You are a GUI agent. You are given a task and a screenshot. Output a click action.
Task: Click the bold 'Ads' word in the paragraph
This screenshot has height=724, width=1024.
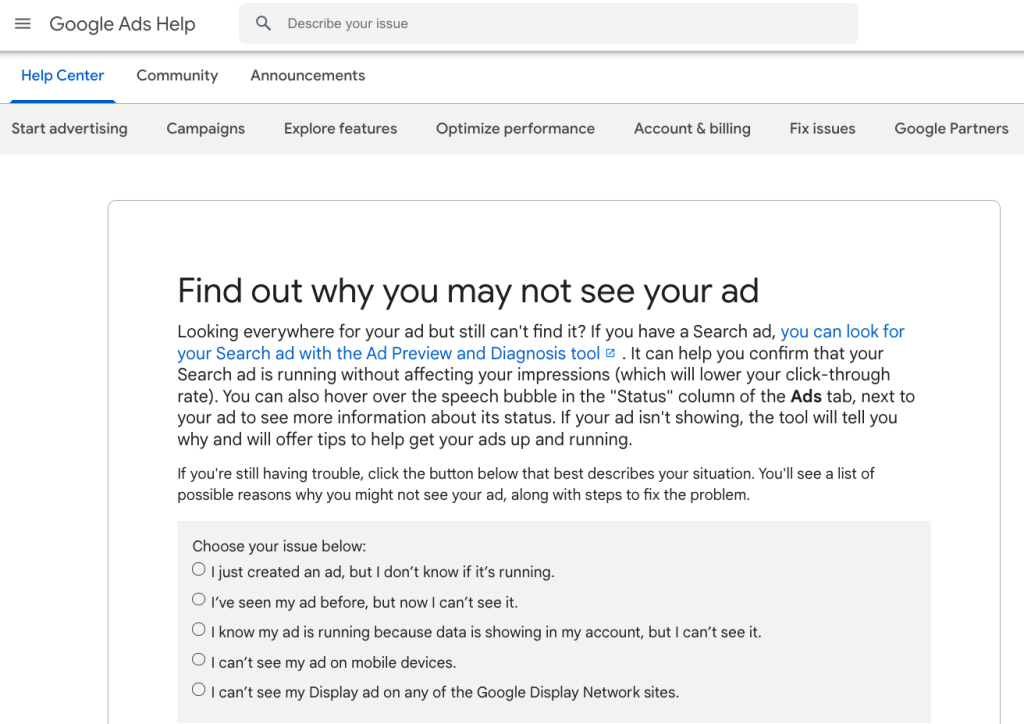tap(806, 396)
